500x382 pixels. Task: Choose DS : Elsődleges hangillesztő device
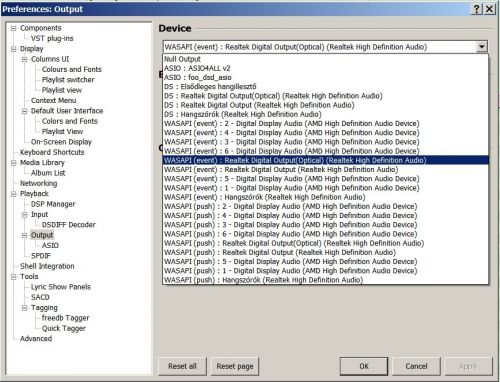pyautogui.click(x=326, y=87)
